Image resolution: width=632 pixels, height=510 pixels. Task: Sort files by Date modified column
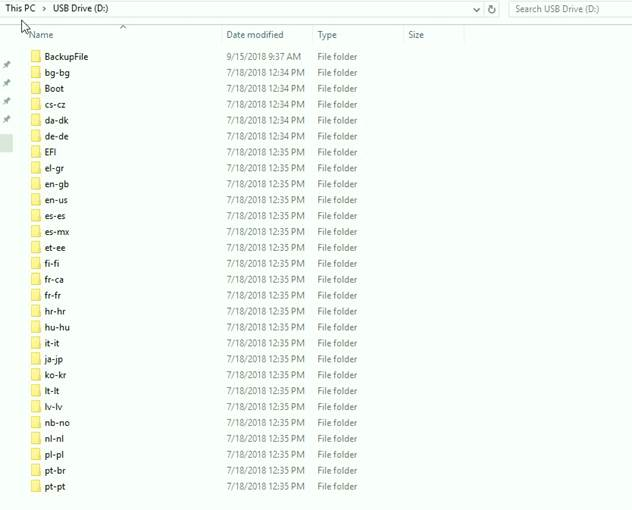pyautogui.click(x=255, y=35)
